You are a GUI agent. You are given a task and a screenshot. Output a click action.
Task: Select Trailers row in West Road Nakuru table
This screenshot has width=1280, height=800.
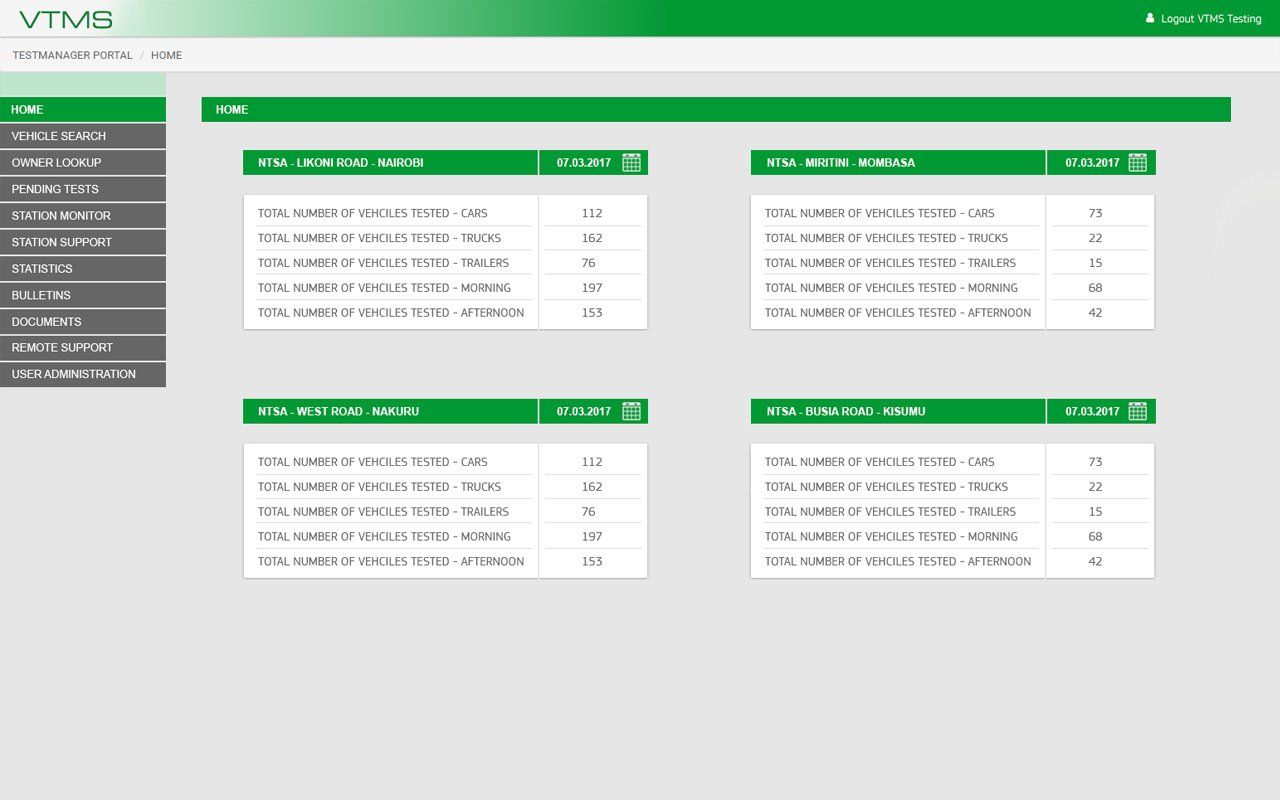[445, 512]
